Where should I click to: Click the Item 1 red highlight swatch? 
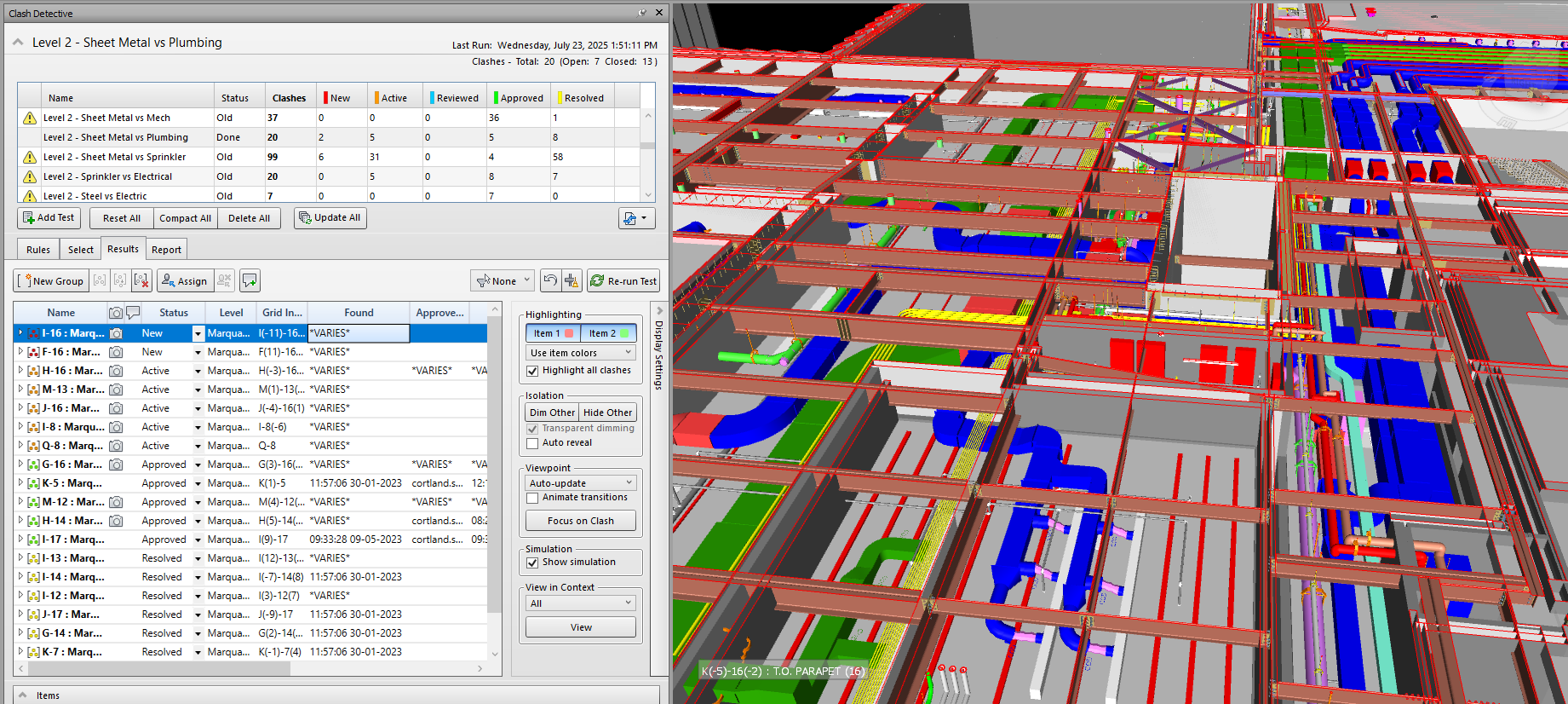pyautogui.click(x=569, y=333)
